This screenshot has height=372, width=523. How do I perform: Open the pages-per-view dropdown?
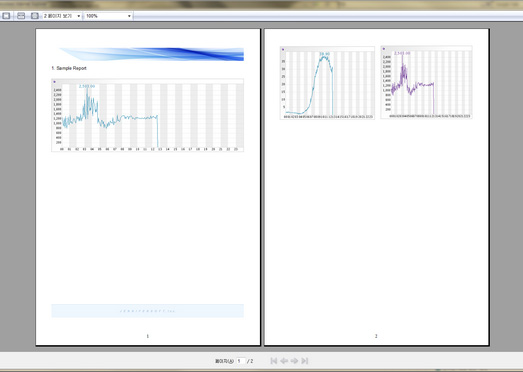[x=62, y=16]
